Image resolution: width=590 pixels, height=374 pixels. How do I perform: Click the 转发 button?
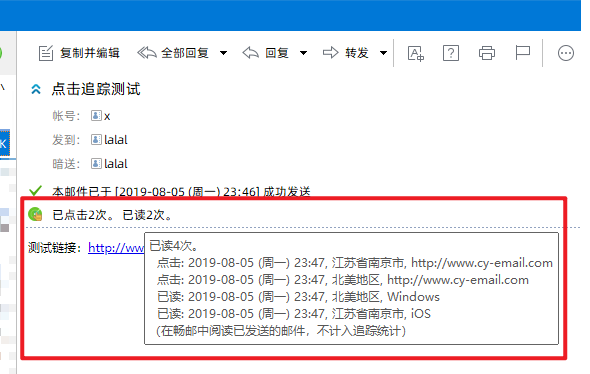345,53
